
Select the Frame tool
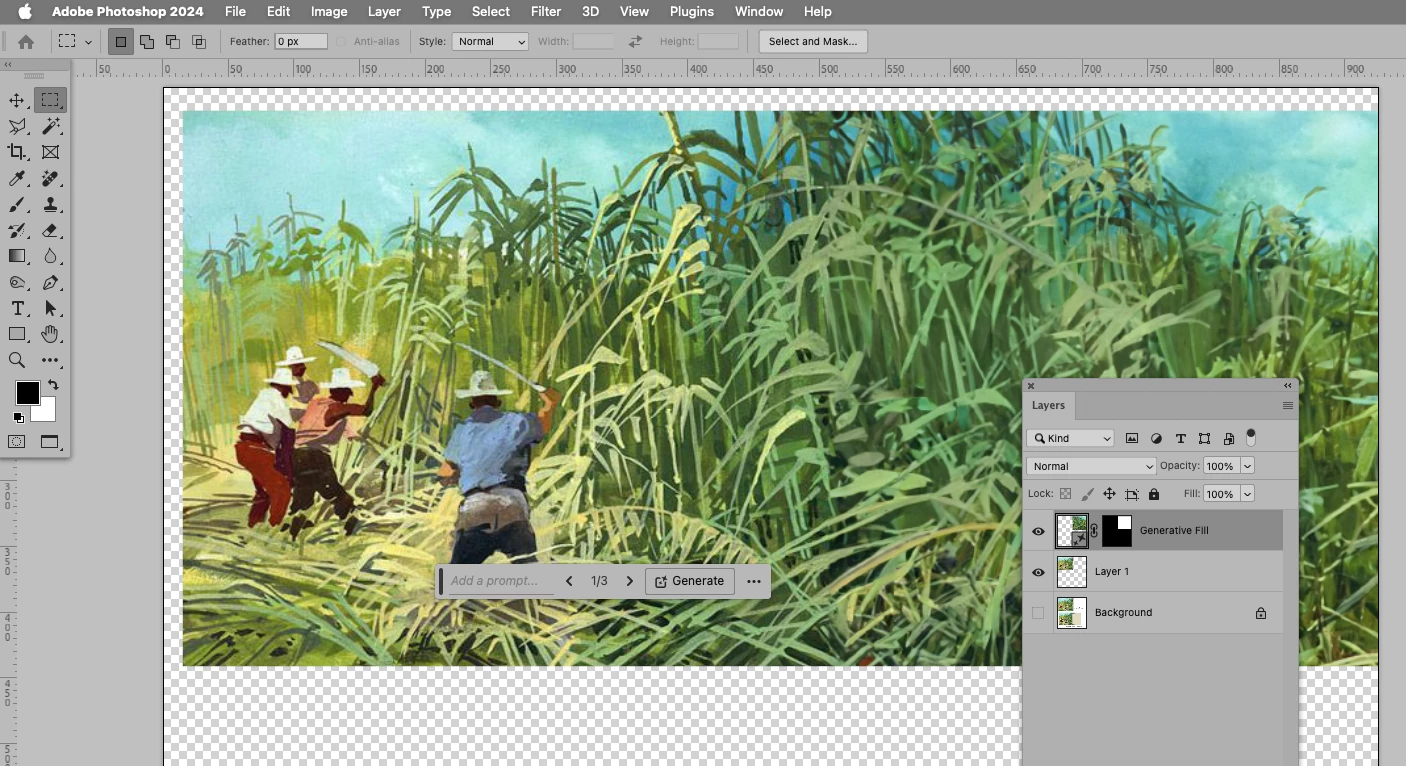point(50,152)
